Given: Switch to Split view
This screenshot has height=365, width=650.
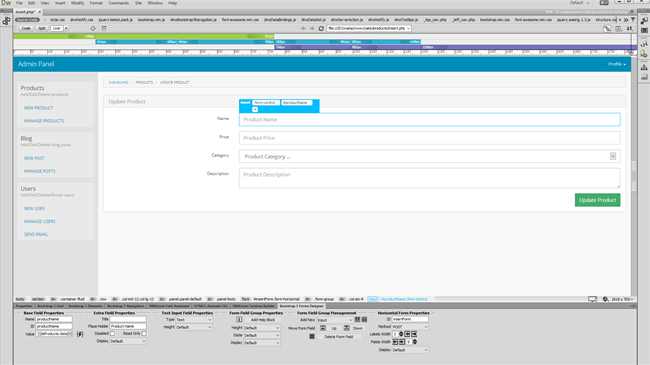Looking at the screenshot, I should pyautogui.click(x=41, y=28).
